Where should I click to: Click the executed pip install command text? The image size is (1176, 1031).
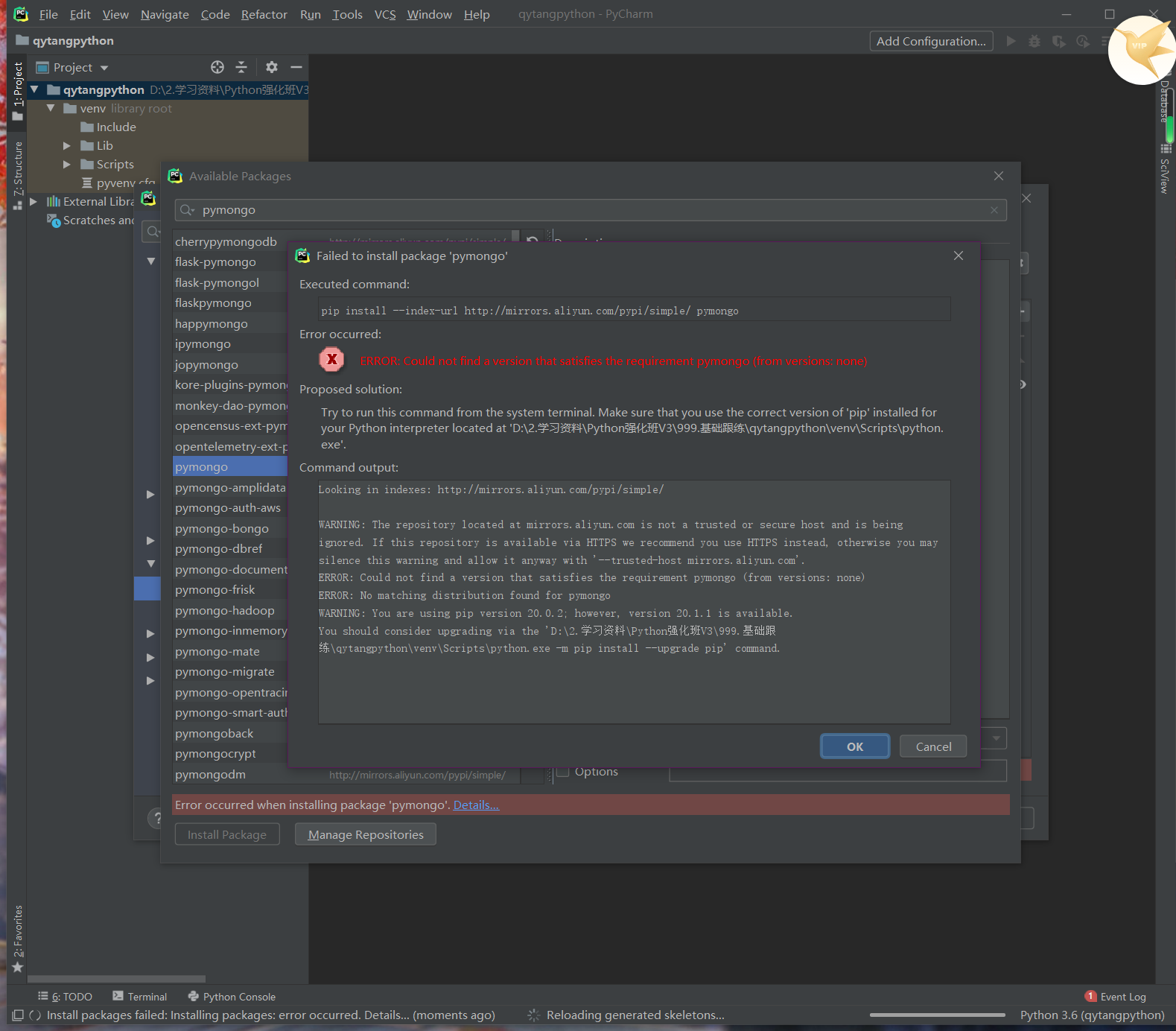tap(530, 311)
